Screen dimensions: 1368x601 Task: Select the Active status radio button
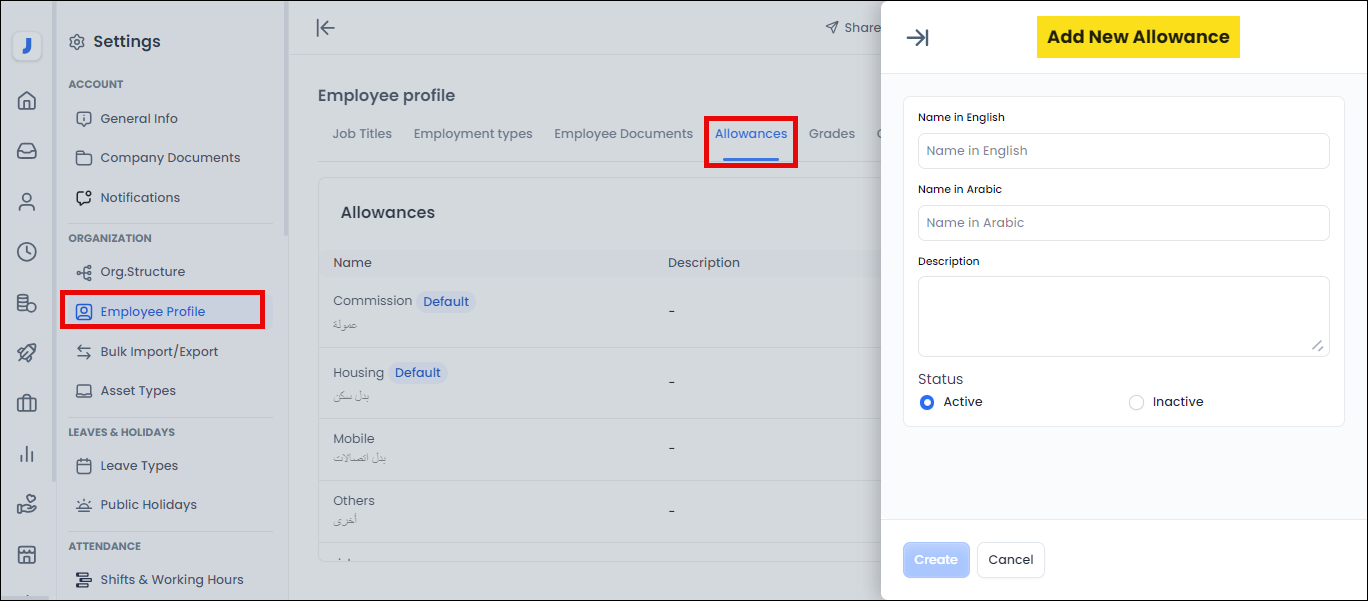(x=927, y=402)
